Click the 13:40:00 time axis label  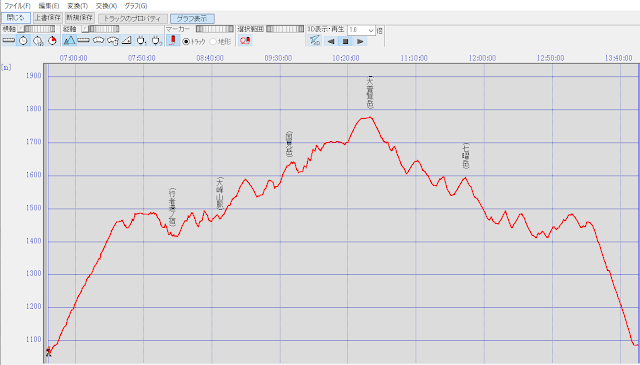tap(618, 58)
